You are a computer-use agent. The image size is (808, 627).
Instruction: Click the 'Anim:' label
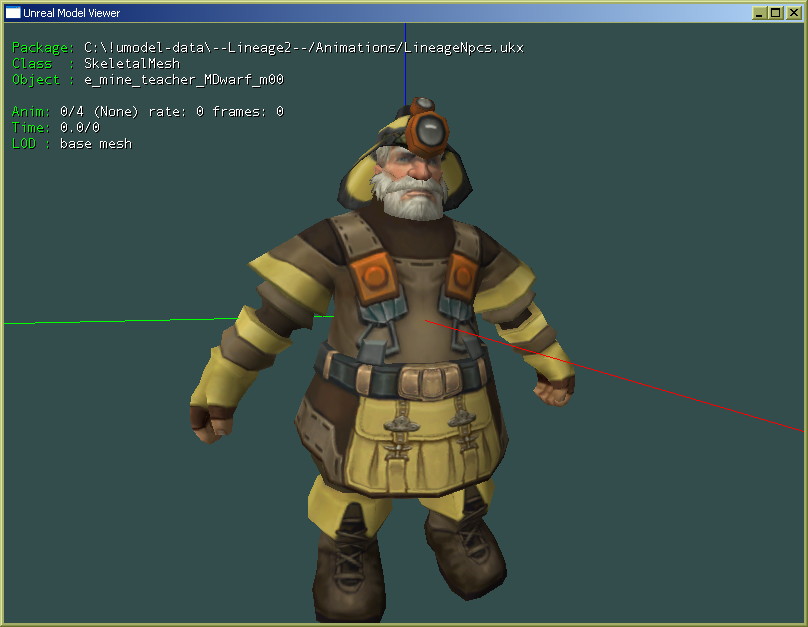31,112
